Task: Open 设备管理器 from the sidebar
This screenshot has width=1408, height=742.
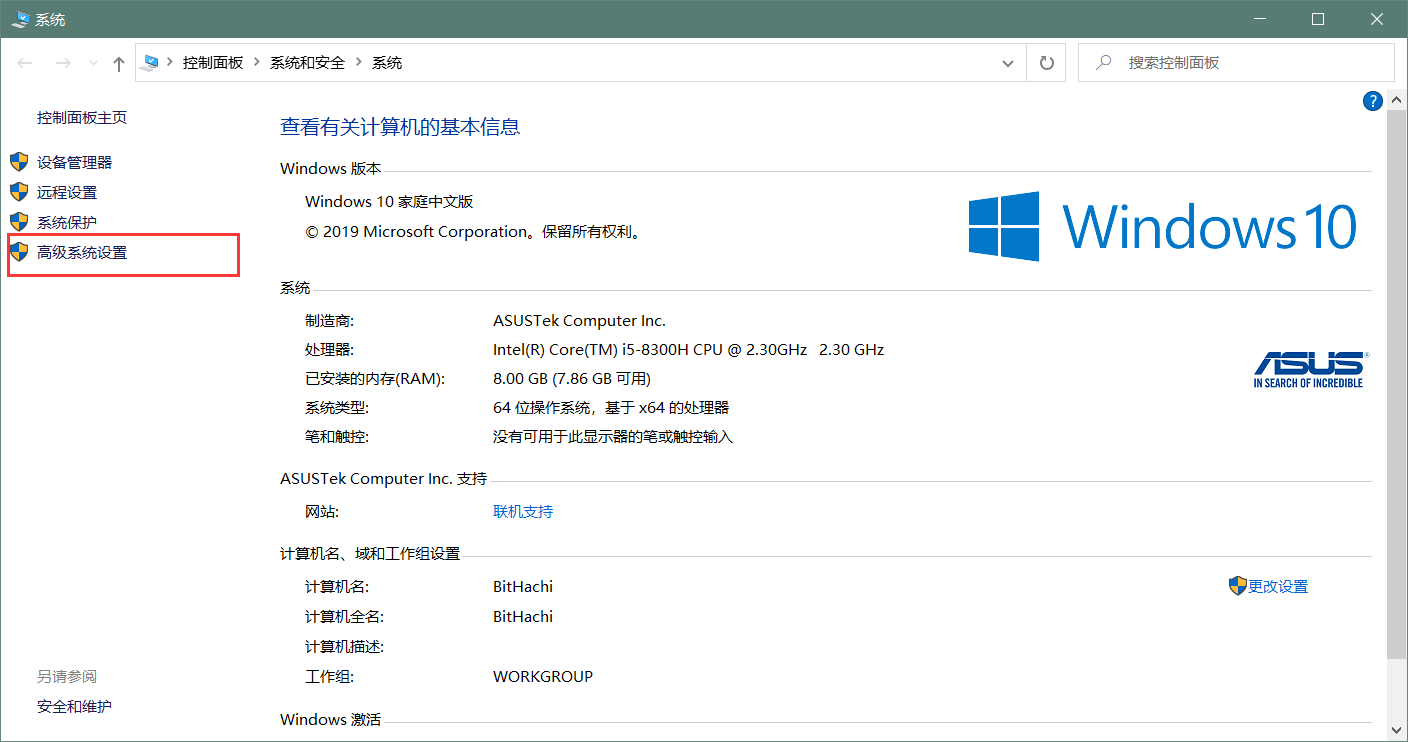Action: (74, 162)
